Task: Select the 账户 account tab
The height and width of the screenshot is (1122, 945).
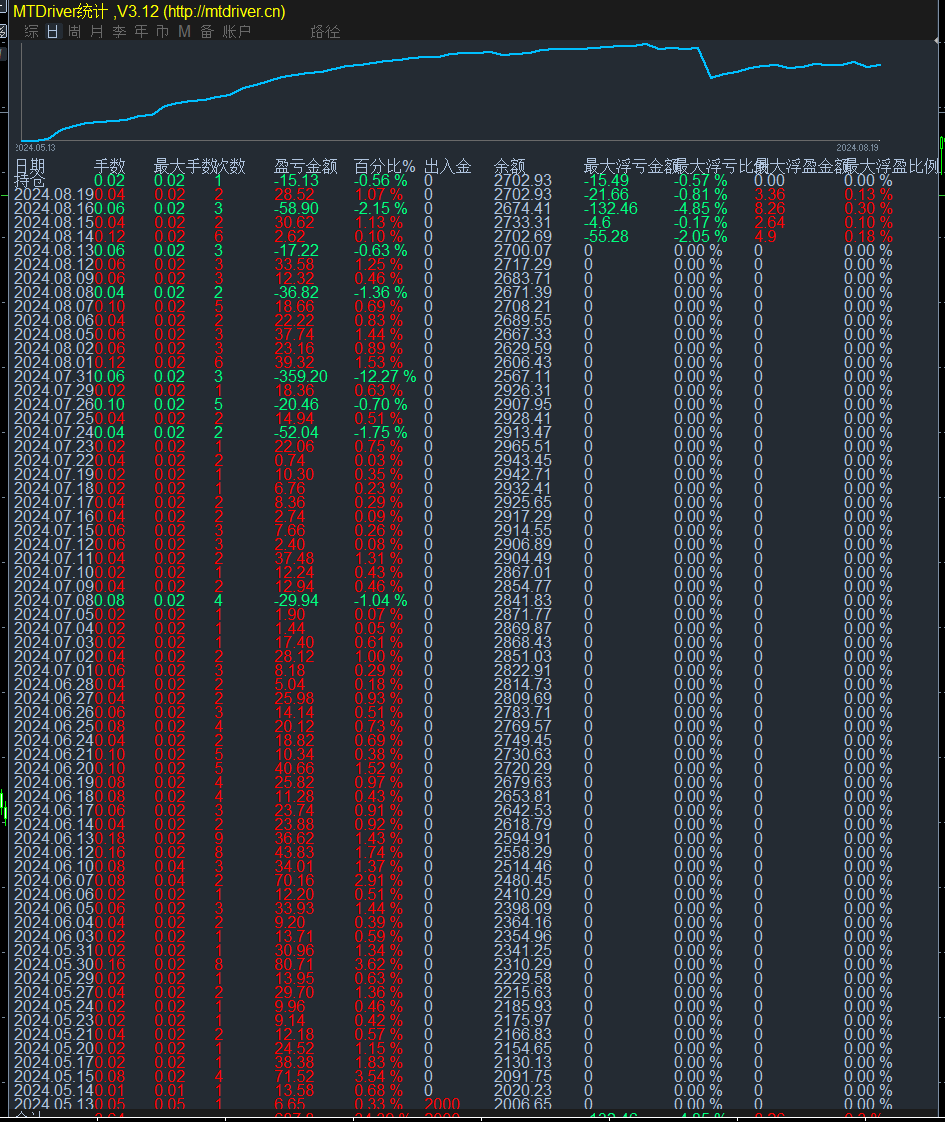Action: (x=237, y=31)
